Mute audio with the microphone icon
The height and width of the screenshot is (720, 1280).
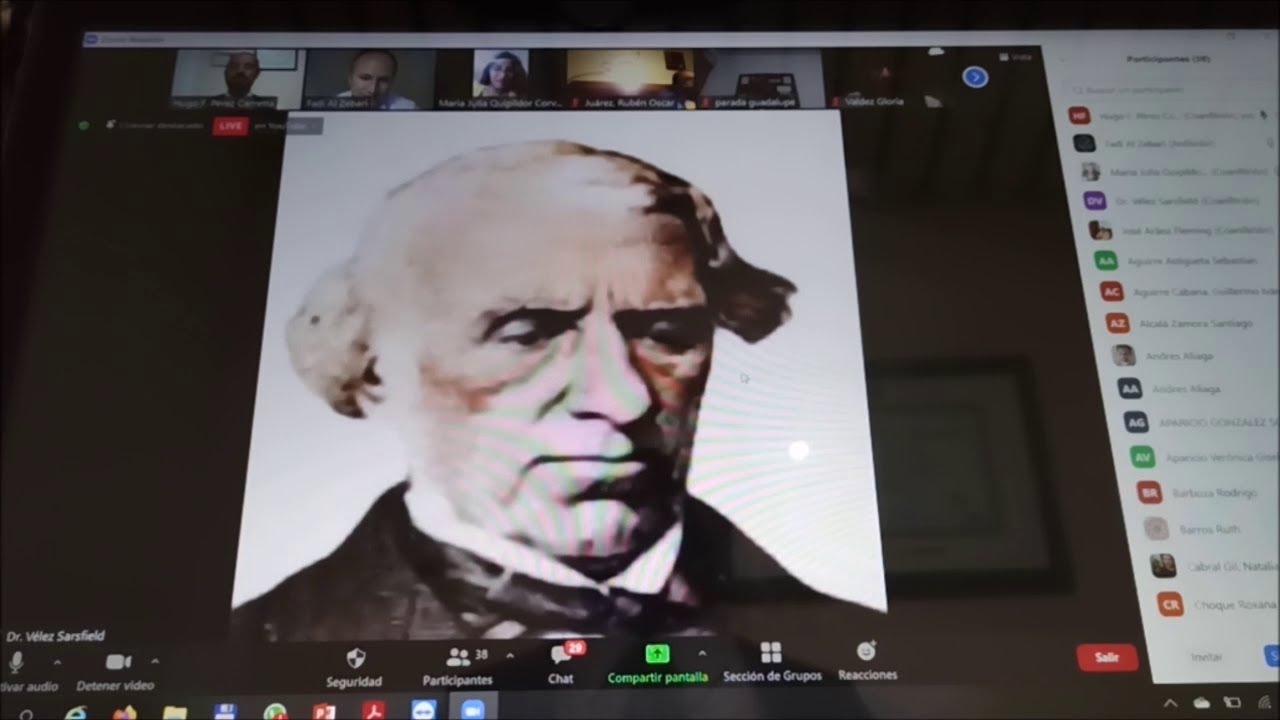pyautogui.click(x=15, y=663)
